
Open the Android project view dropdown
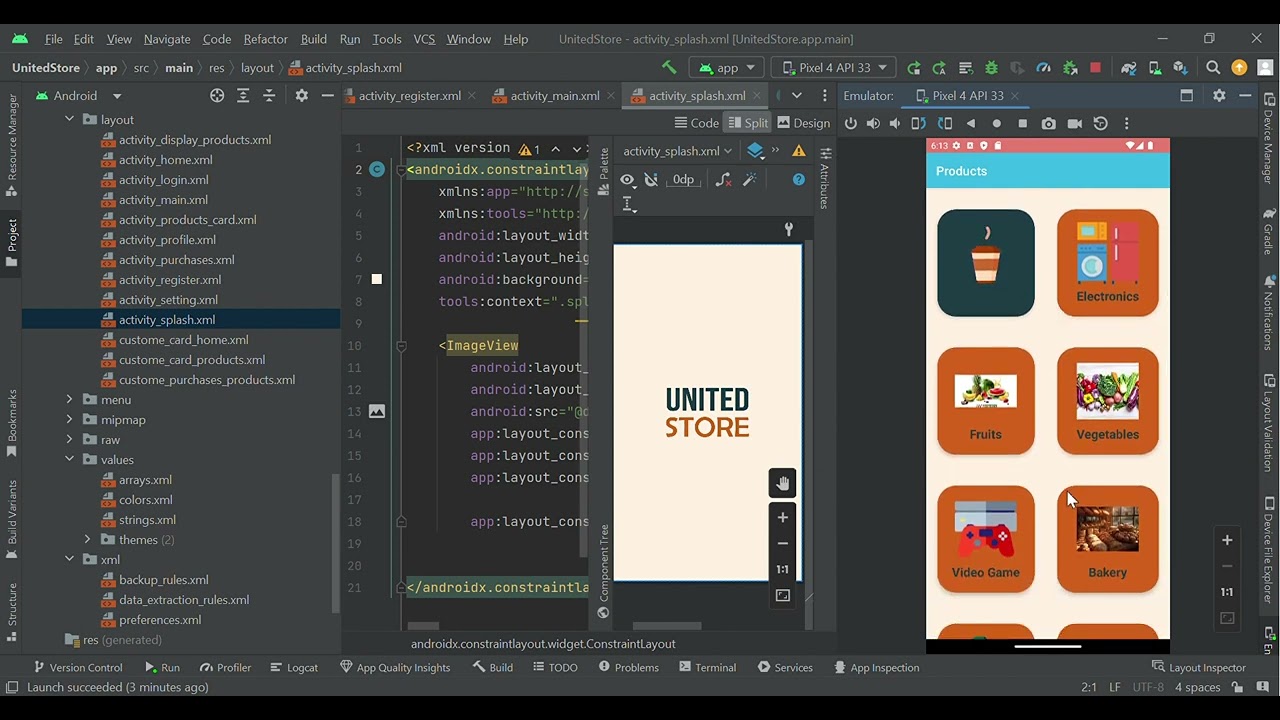point(79,96)
